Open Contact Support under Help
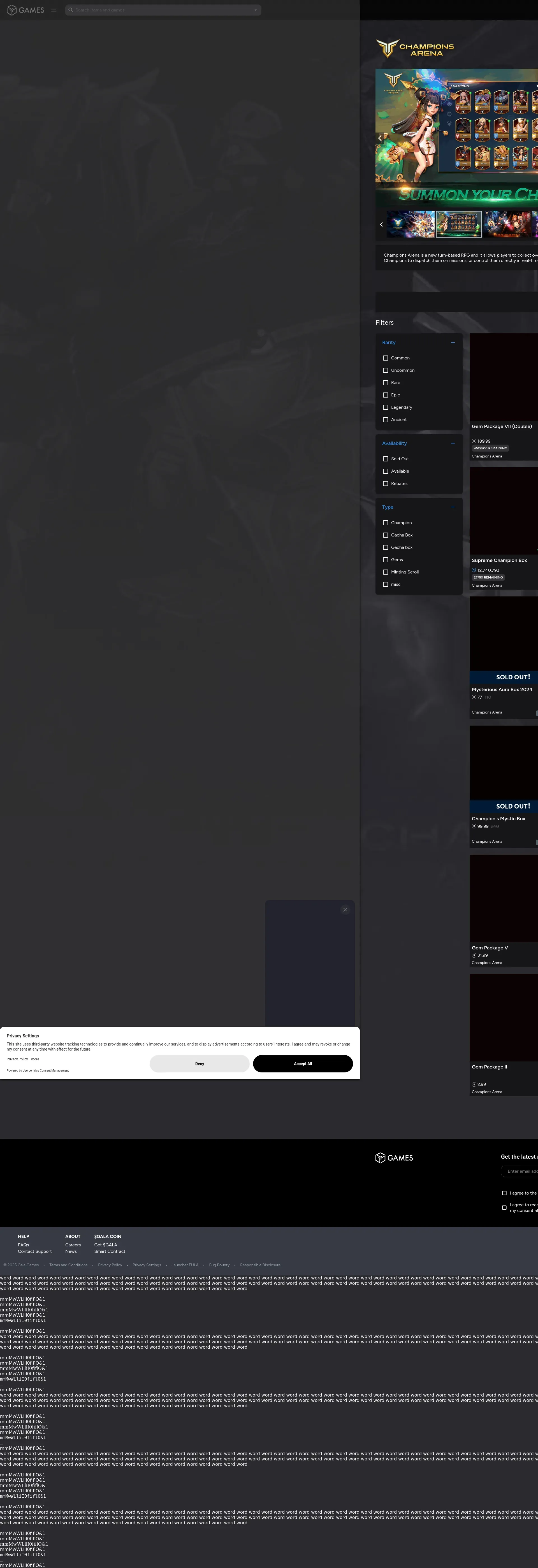This screenshot has width=538, height=1568. pos(35,1251)
